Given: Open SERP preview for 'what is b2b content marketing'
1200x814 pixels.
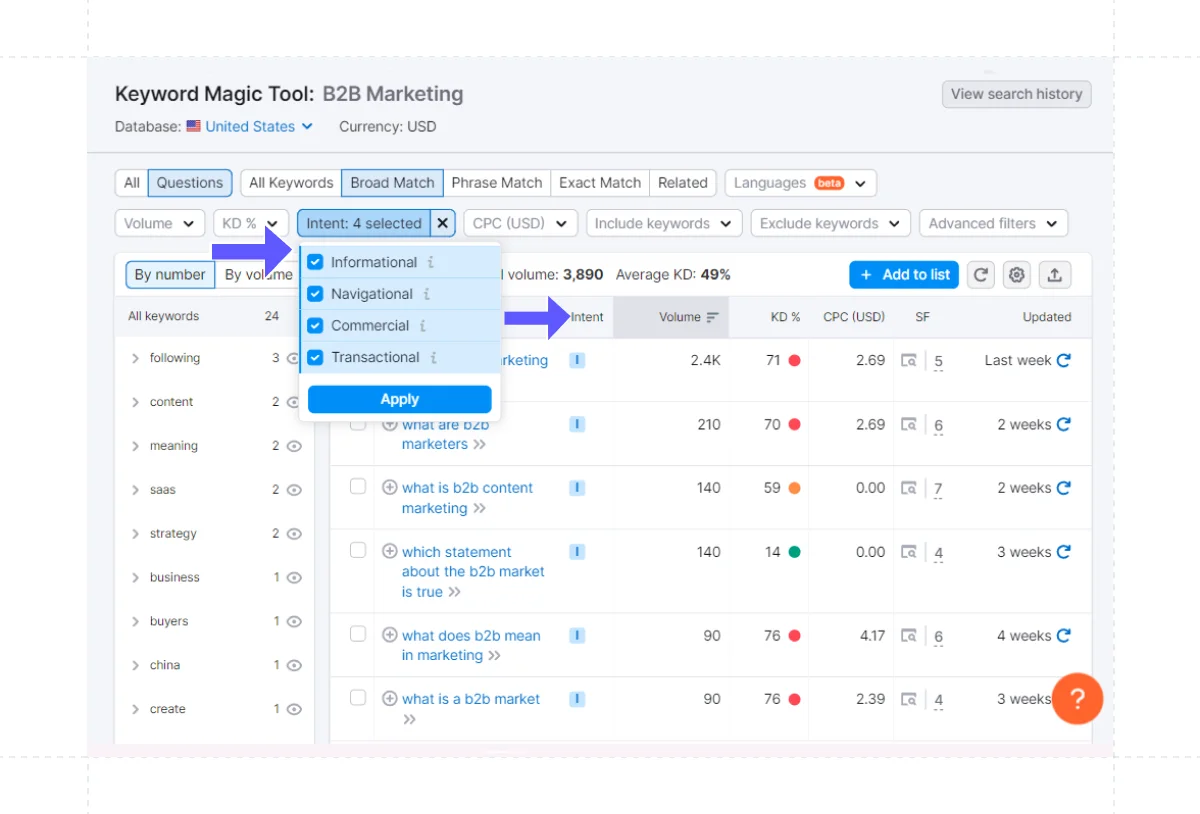Looking at the screenshot, I should coord(911,487).
